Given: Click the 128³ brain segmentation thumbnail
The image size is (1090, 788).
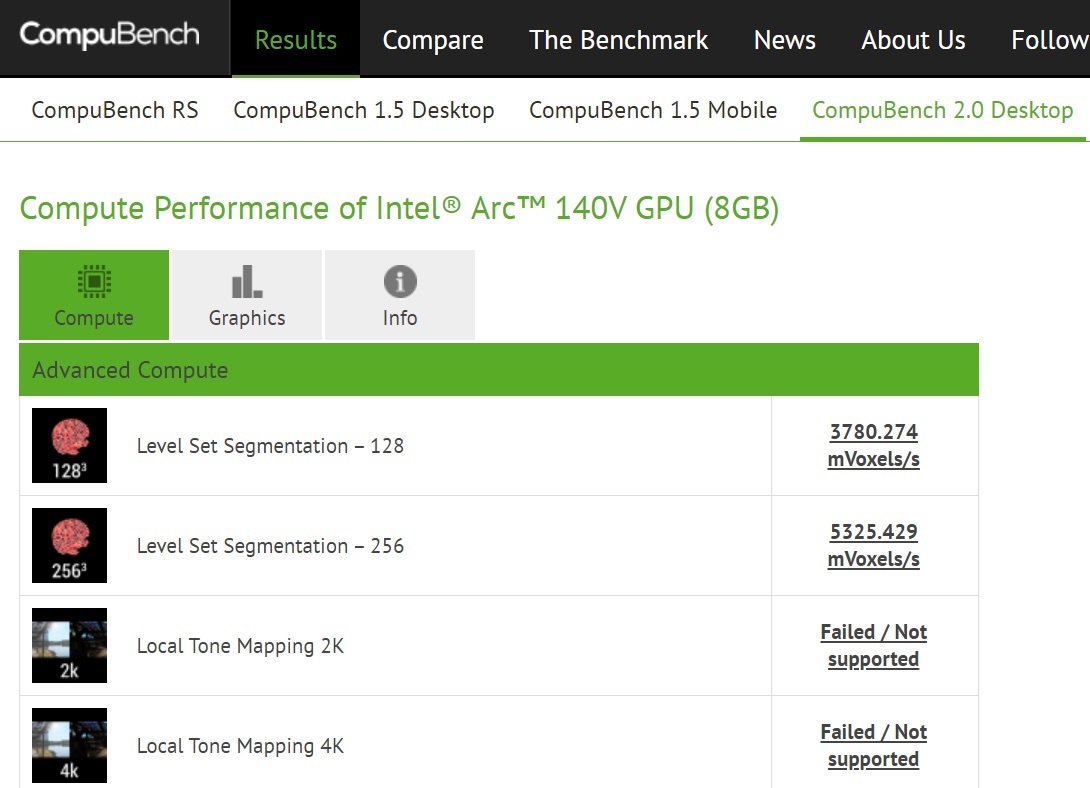Looking at the screenshot, I should click(70, 445).
